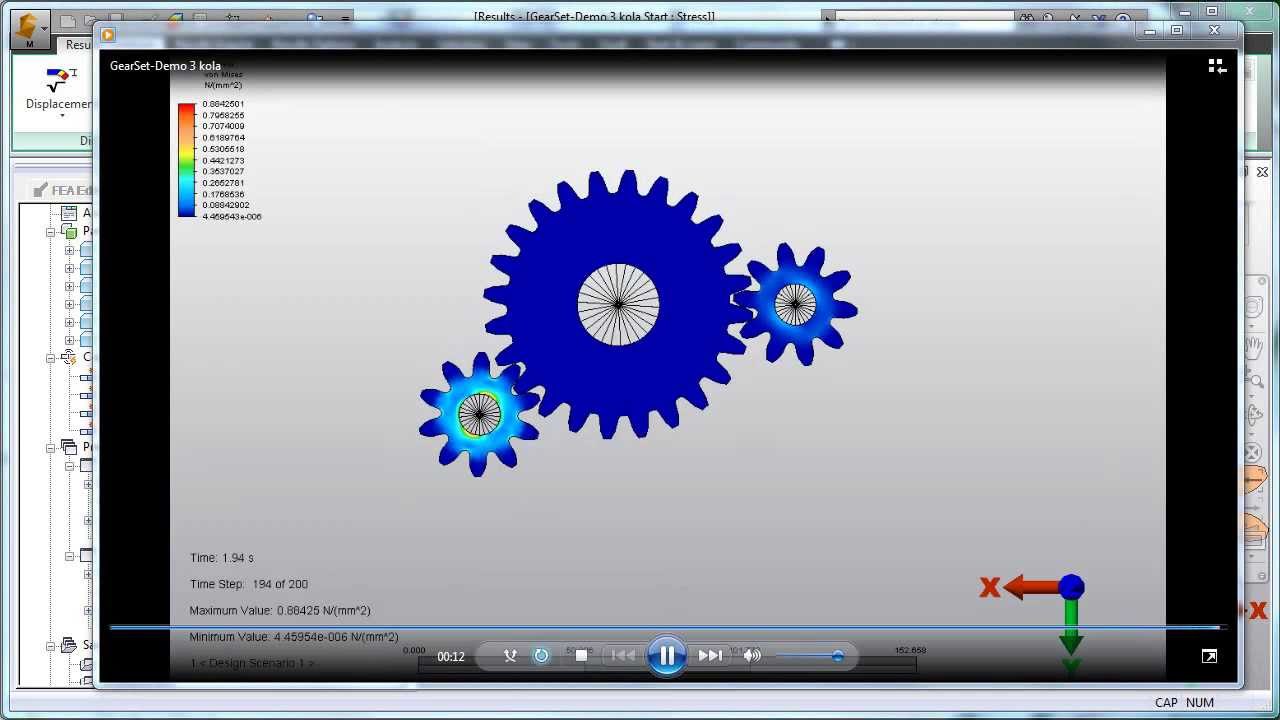Enter full screen via bottom-right arrow icon

click(1209, 656)
